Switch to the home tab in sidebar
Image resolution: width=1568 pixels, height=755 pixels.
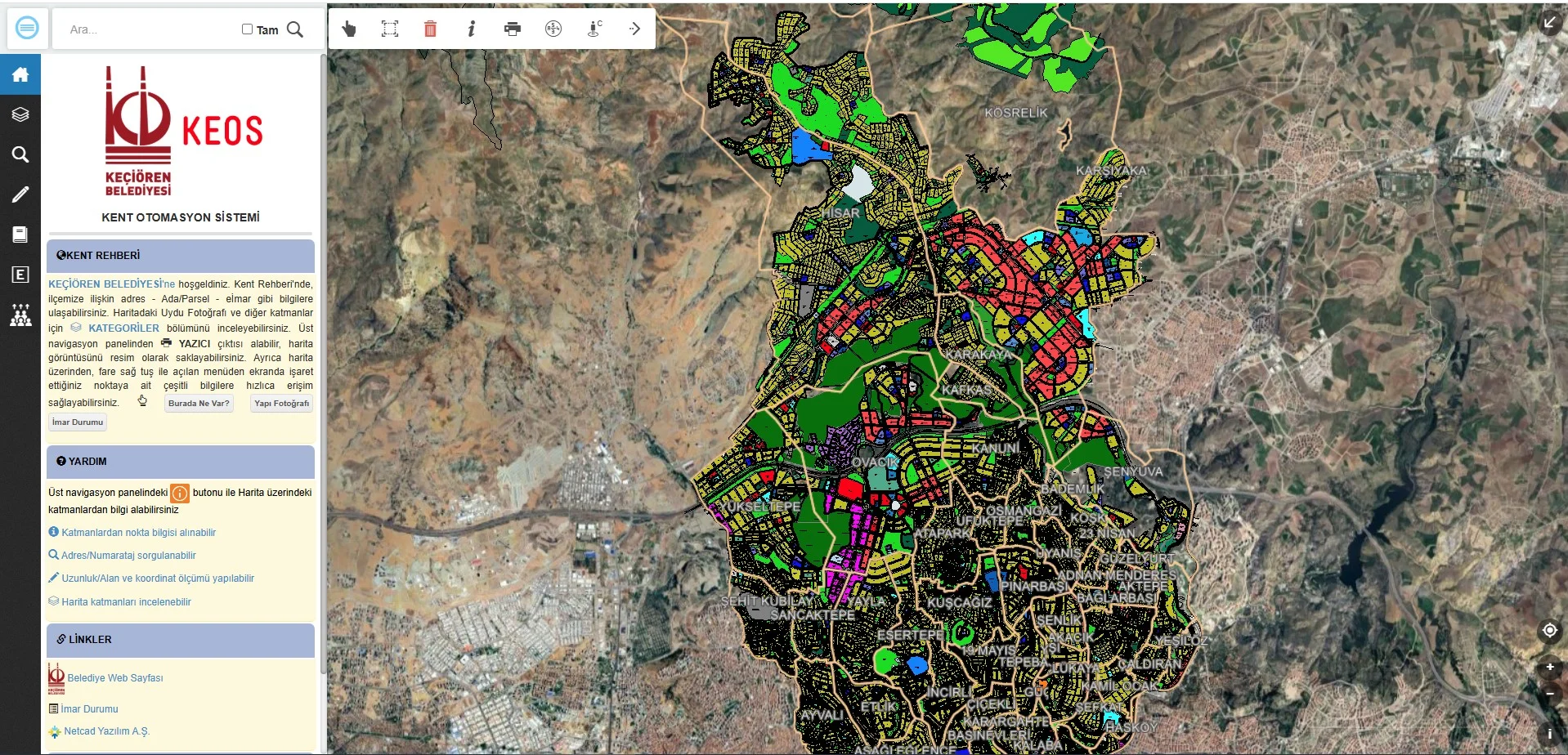20,75
